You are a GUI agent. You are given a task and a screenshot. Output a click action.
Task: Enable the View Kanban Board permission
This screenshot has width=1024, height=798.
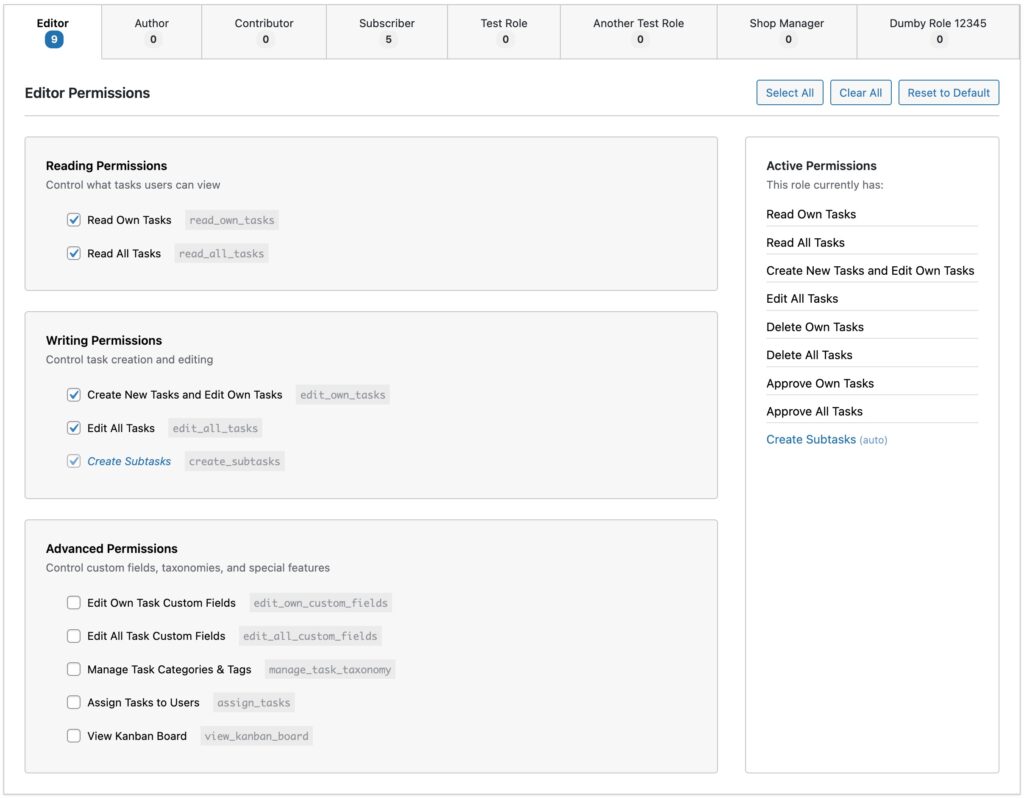[x=74, y=735]
